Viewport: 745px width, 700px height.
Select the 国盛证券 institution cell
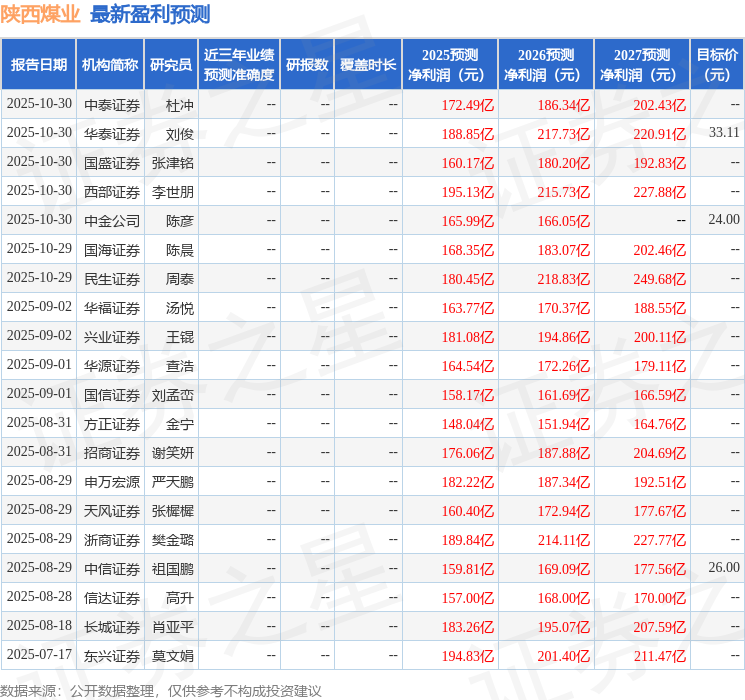click(x=112, y=163)
